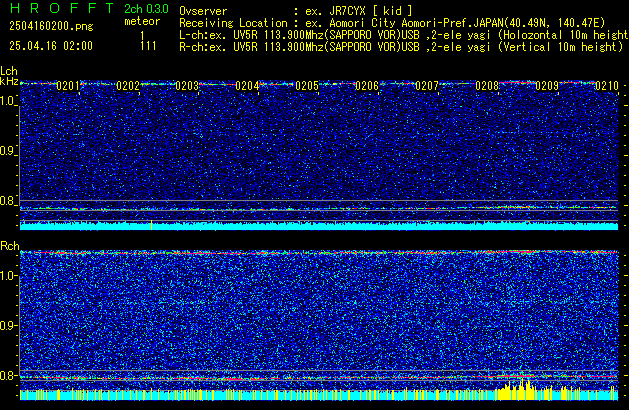Click time marker 0203
Image resolution: width=629 pixels, height=410 pixels.
pyautogui.click(x=187, y=86)
